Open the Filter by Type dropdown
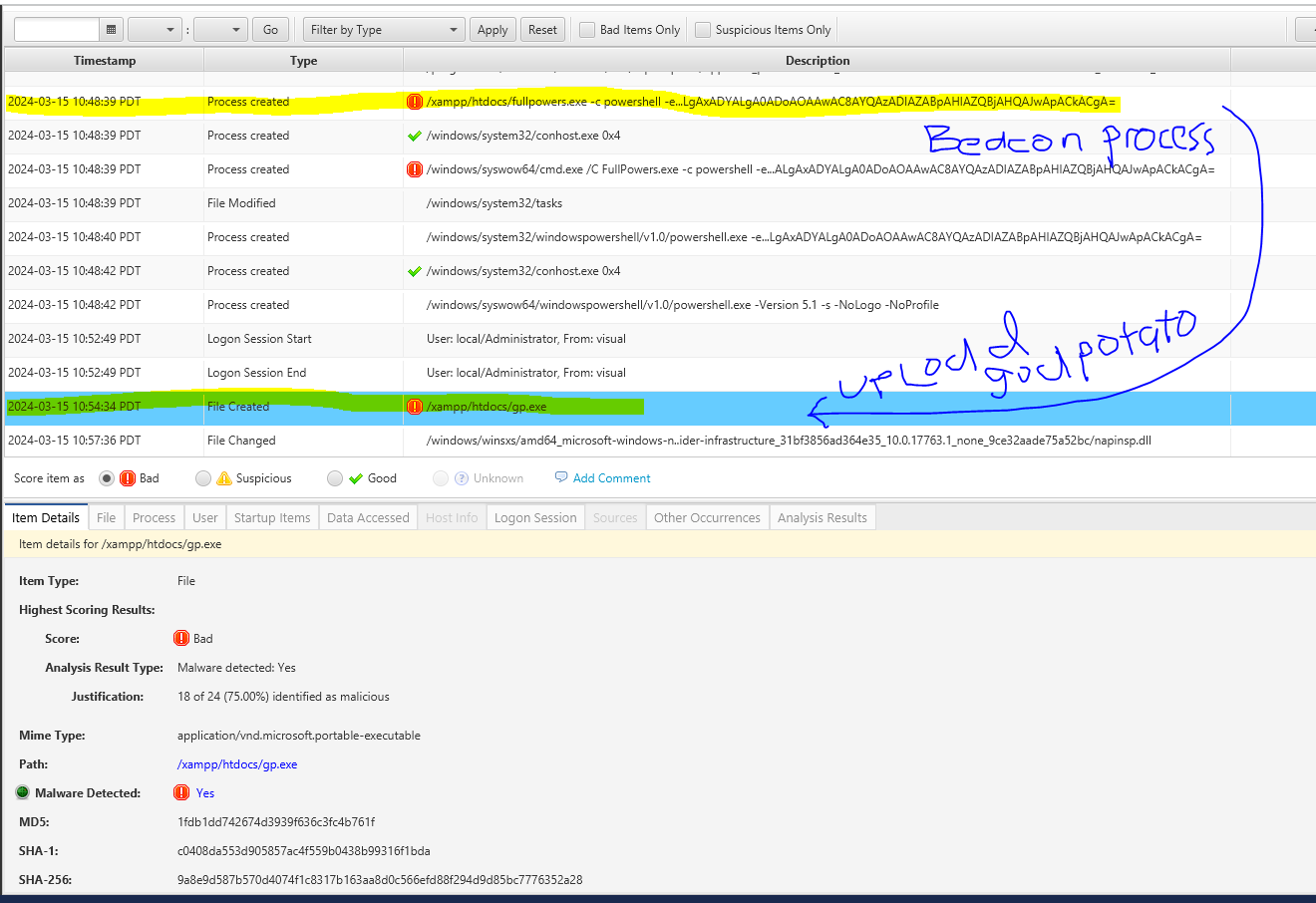1316x903 pixels. pos(384,30)
